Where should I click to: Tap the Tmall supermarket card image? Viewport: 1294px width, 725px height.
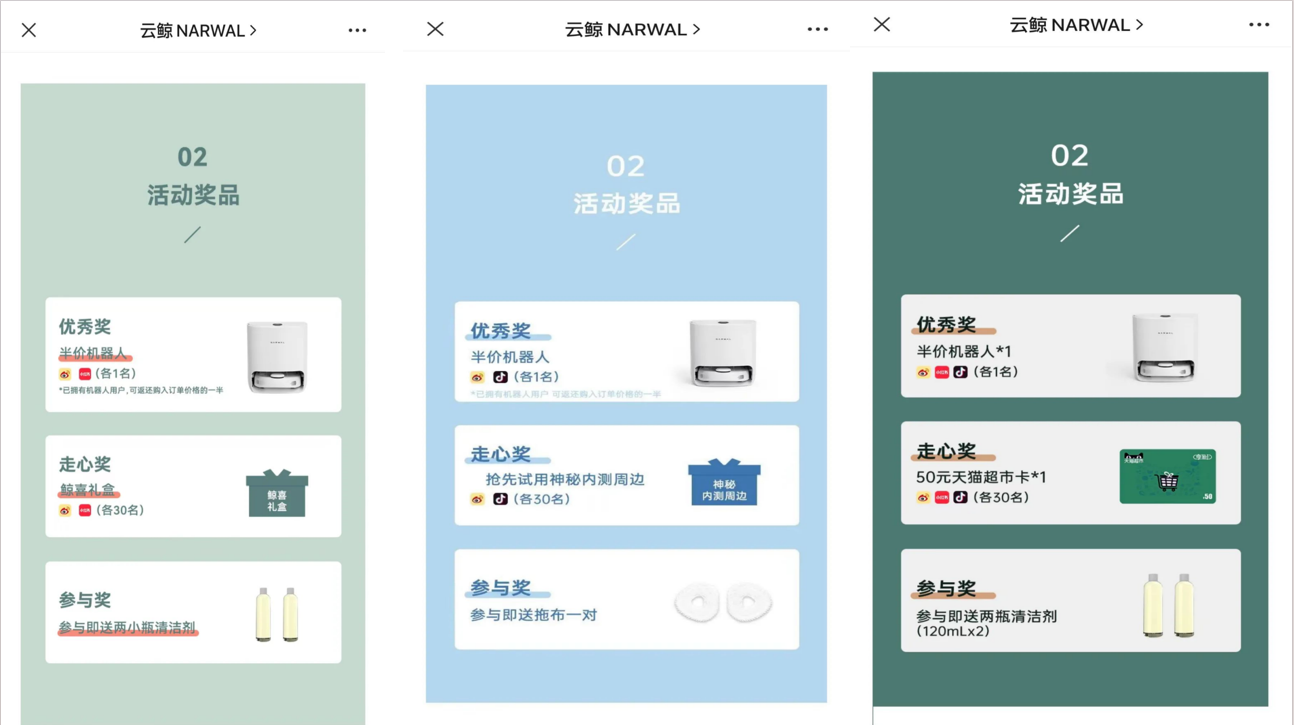1168,476
